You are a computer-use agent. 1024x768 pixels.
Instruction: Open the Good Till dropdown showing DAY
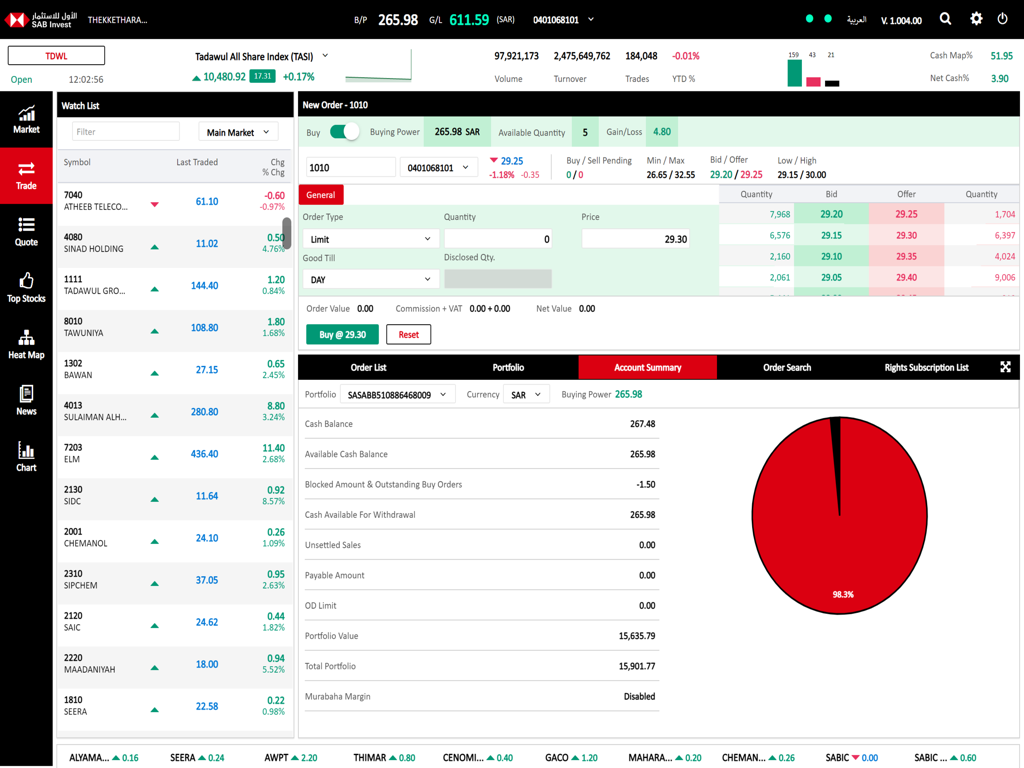371,278
